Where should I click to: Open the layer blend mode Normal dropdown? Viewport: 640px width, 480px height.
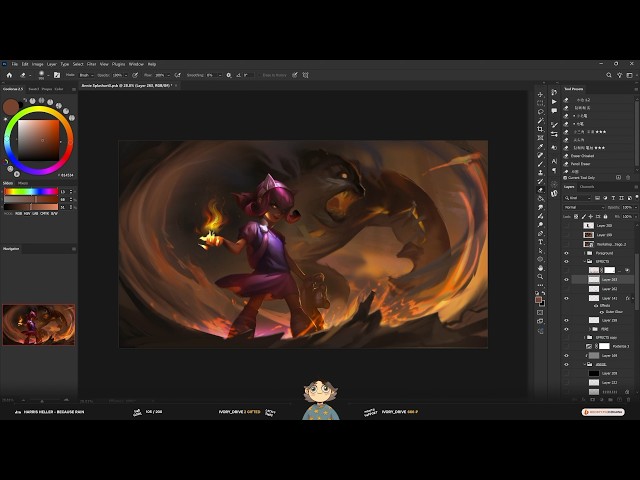click(584, 207)
